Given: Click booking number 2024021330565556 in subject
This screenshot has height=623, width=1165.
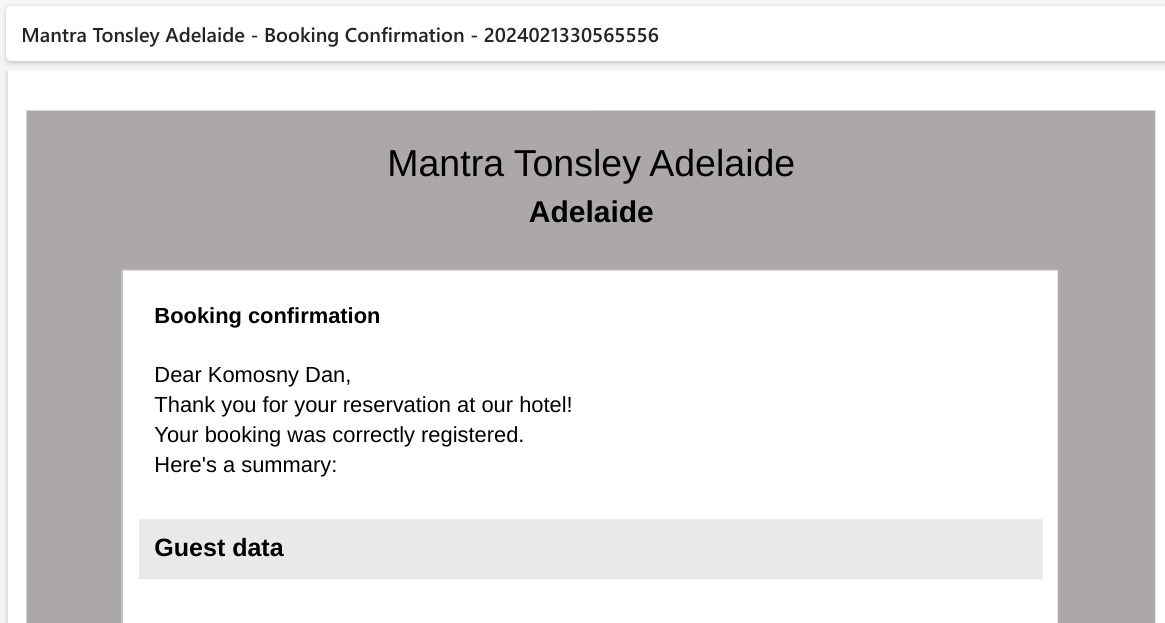Looking at the screenshot, I should 571,35.
